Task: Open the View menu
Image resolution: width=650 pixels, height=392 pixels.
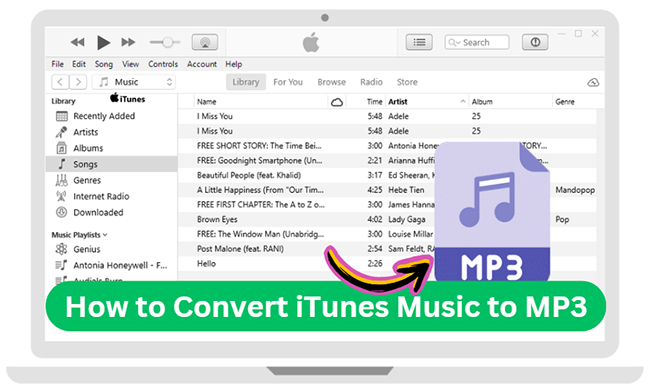Action: 131,64
